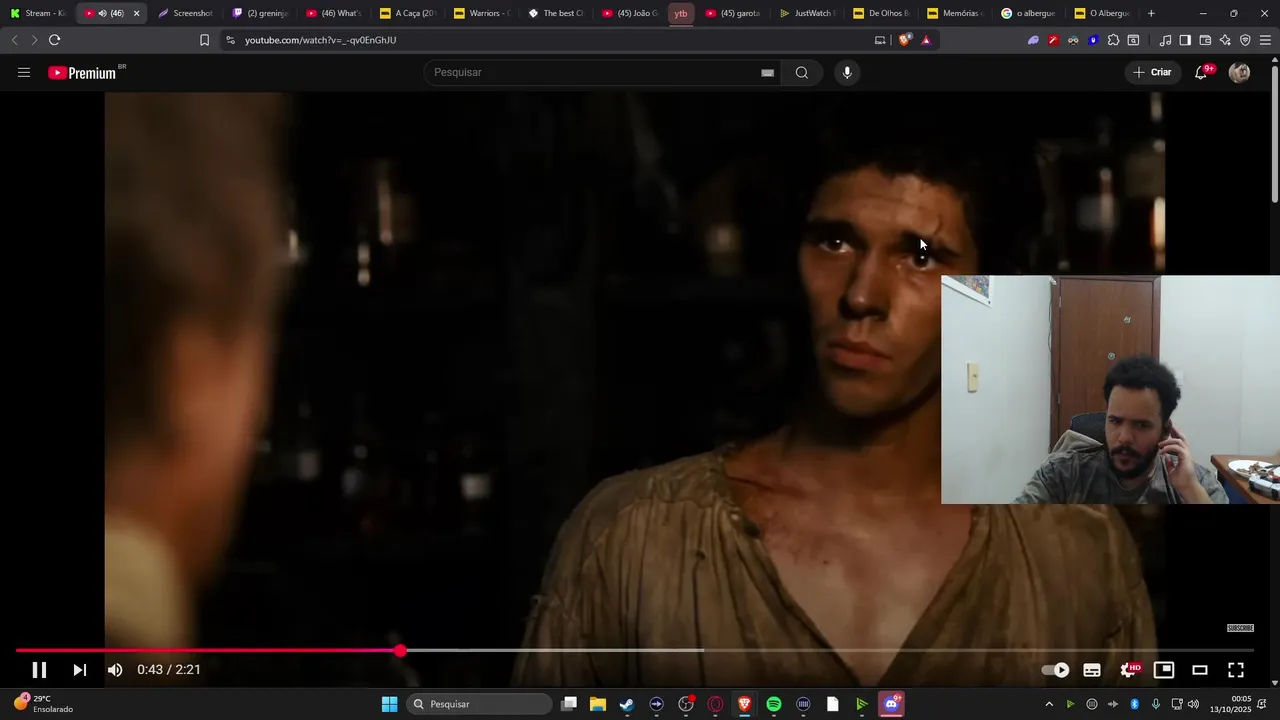Viewport: 1280px width, 720px height.
Task: Open the YouTube hamburger guide menu
Action: 24,72
